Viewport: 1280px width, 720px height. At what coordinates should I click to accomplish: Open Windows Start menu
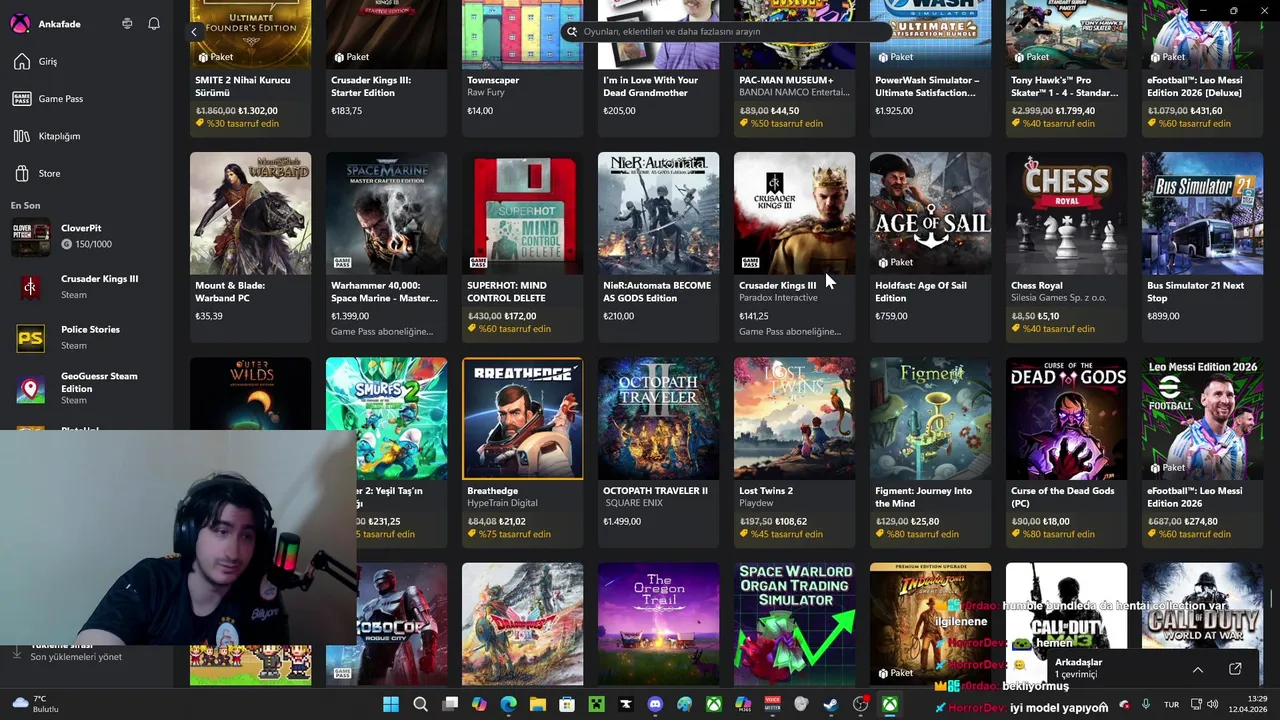[x=391, y=705]
